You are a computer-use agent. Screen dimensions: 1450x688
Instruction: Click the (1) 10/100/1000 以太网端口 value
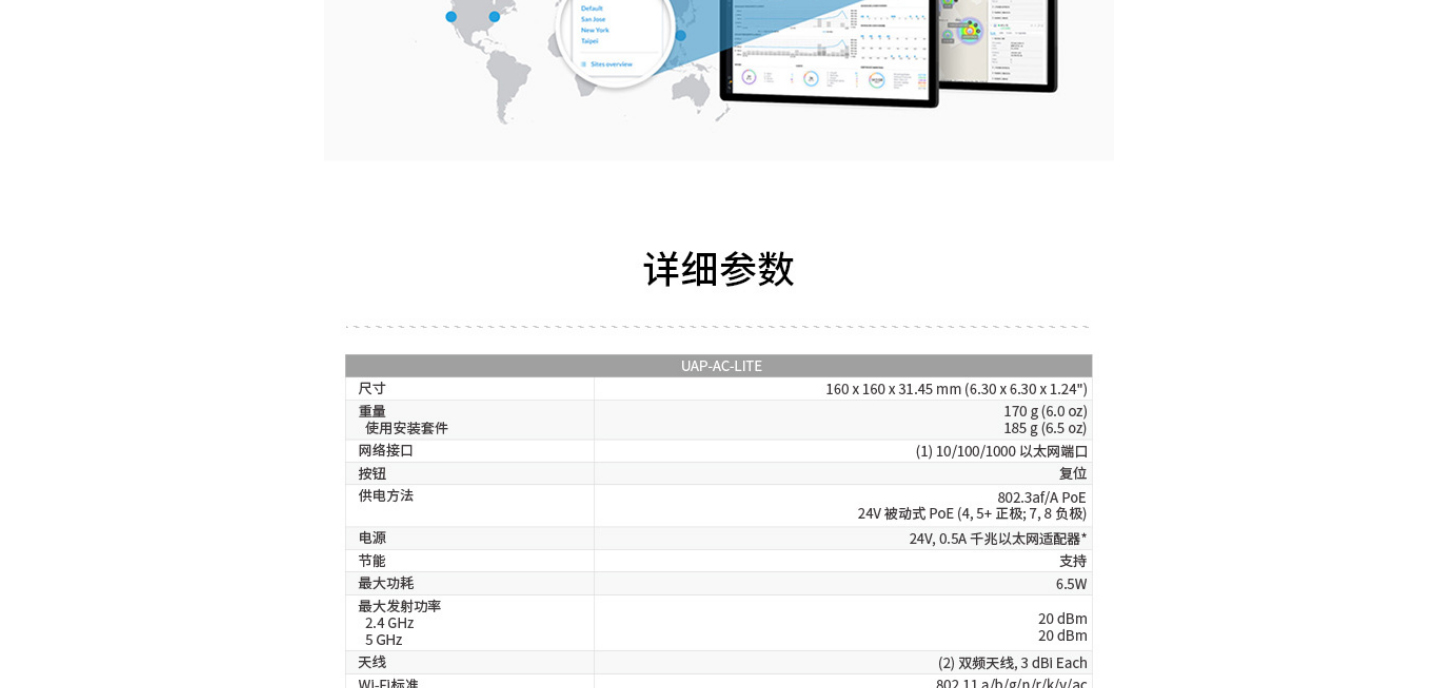[1001, 451]
